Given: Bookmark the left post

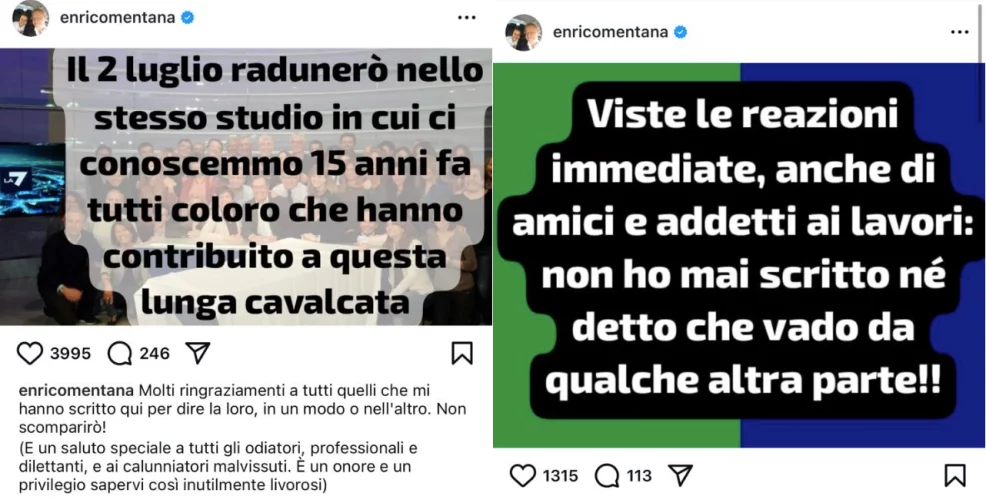Looking at the screenshot, I should pyautogui.click(x=462, y=353).
